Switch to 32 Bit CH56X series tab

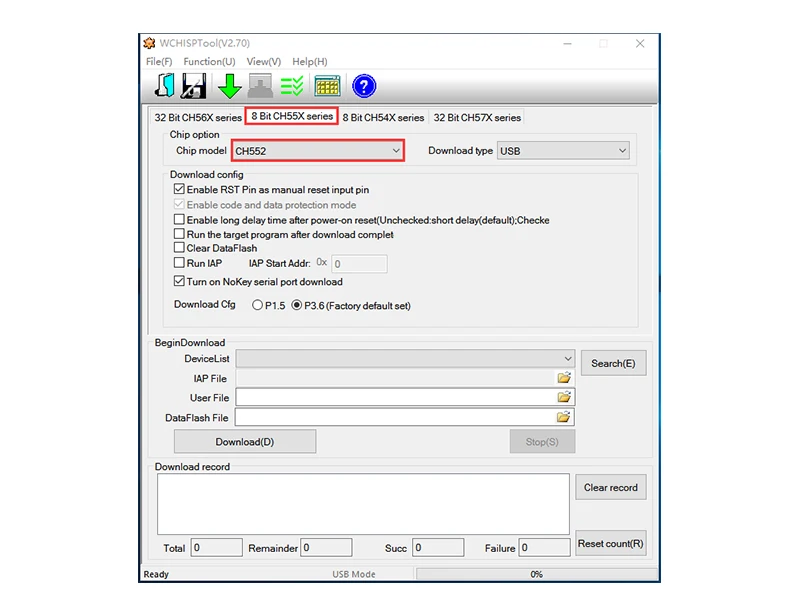point(198,117)
